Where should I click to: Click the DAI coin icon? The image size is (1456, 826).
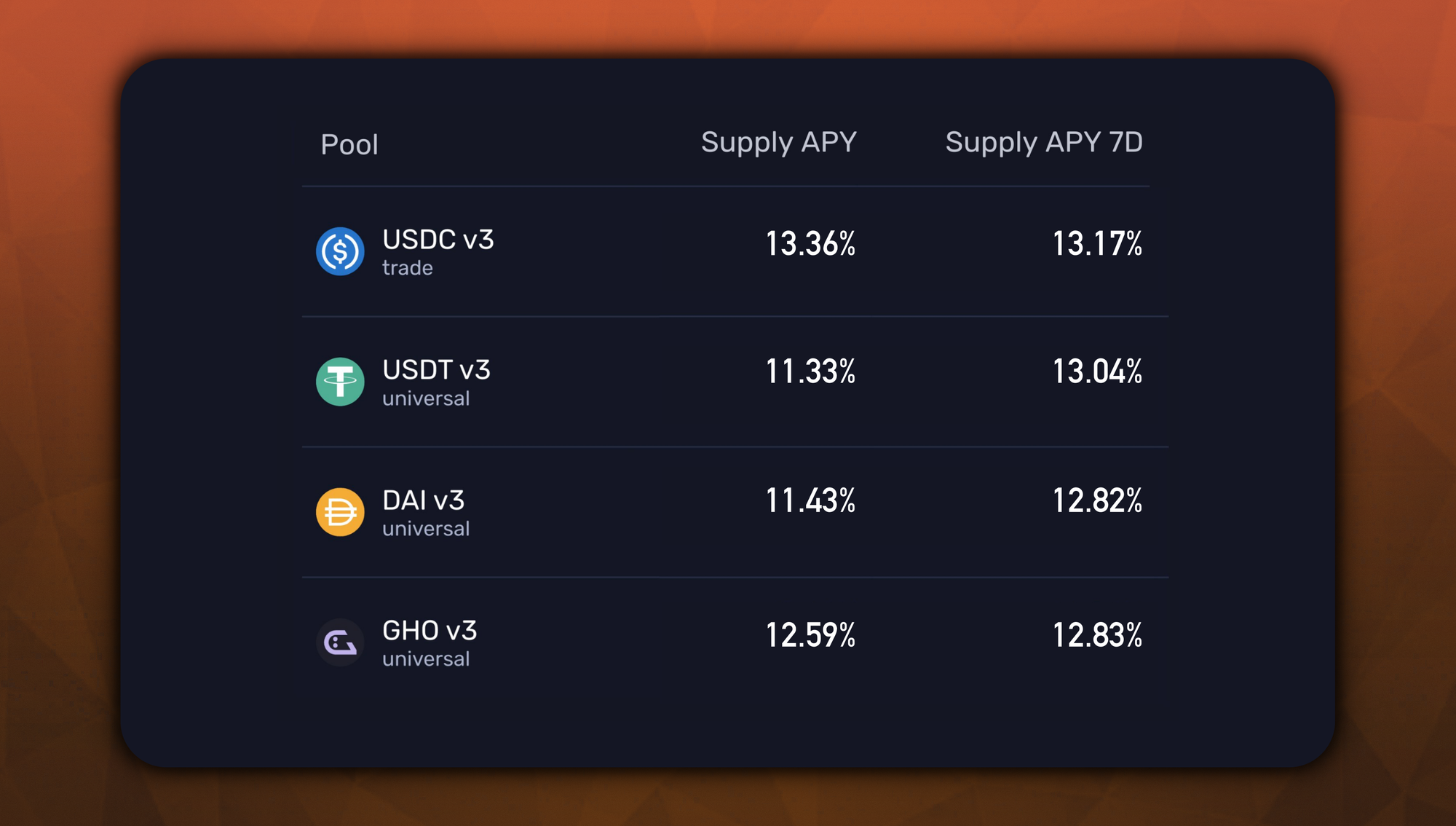340,512
